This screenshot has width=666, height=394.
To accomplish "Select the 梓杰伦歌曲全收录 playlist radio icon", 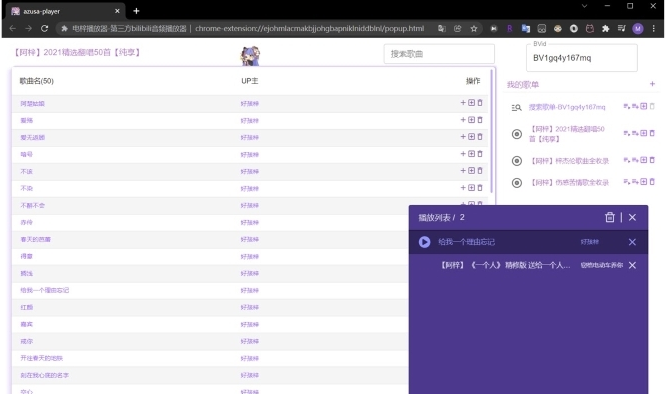I will pos(516,161).
